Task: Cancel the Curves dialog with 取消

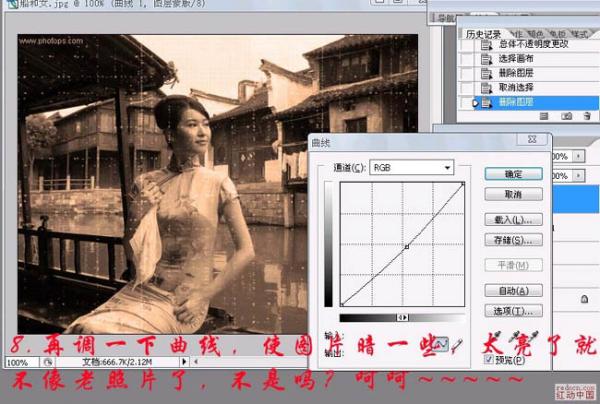Action: coord(514,194)
